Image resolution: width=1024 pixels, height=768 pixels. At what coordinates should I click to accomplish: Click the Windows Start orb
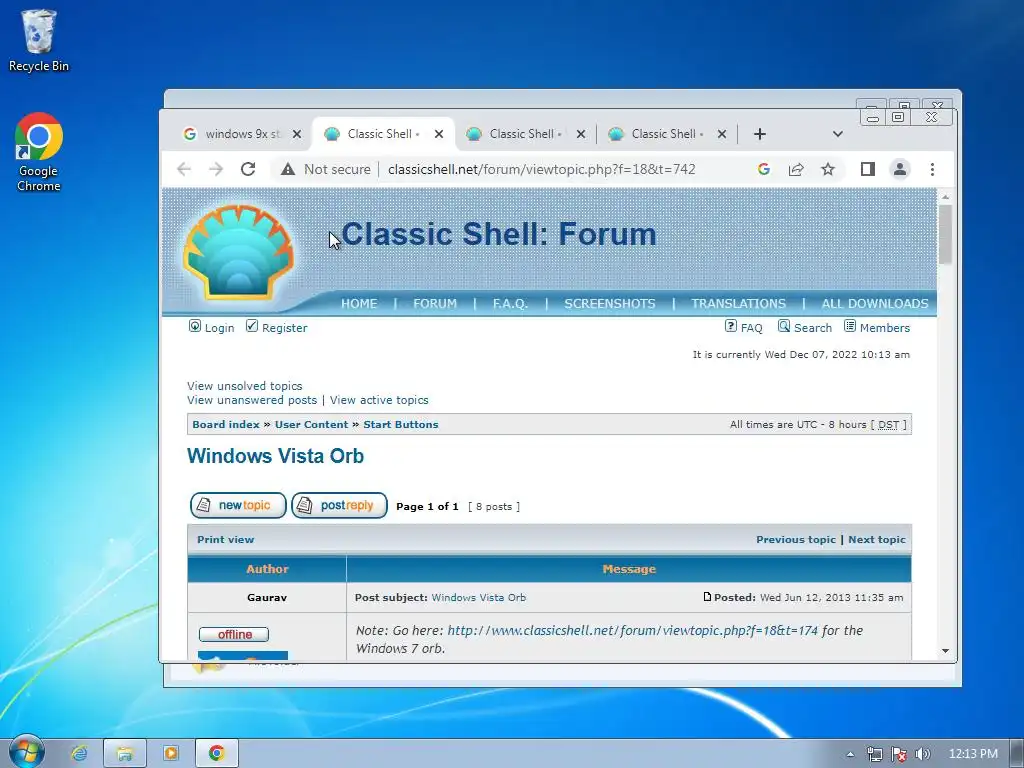click(27, 752)
